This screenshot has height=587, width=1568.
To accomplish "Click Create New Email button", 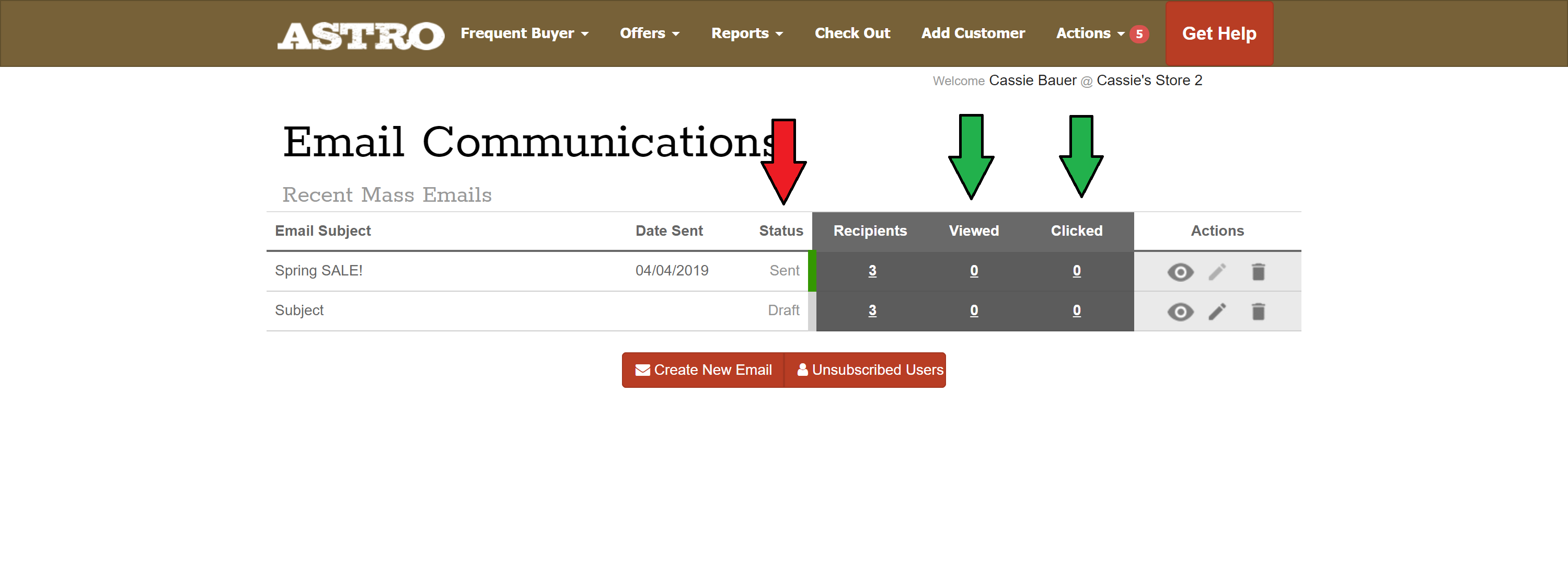I will click(703, 370).
